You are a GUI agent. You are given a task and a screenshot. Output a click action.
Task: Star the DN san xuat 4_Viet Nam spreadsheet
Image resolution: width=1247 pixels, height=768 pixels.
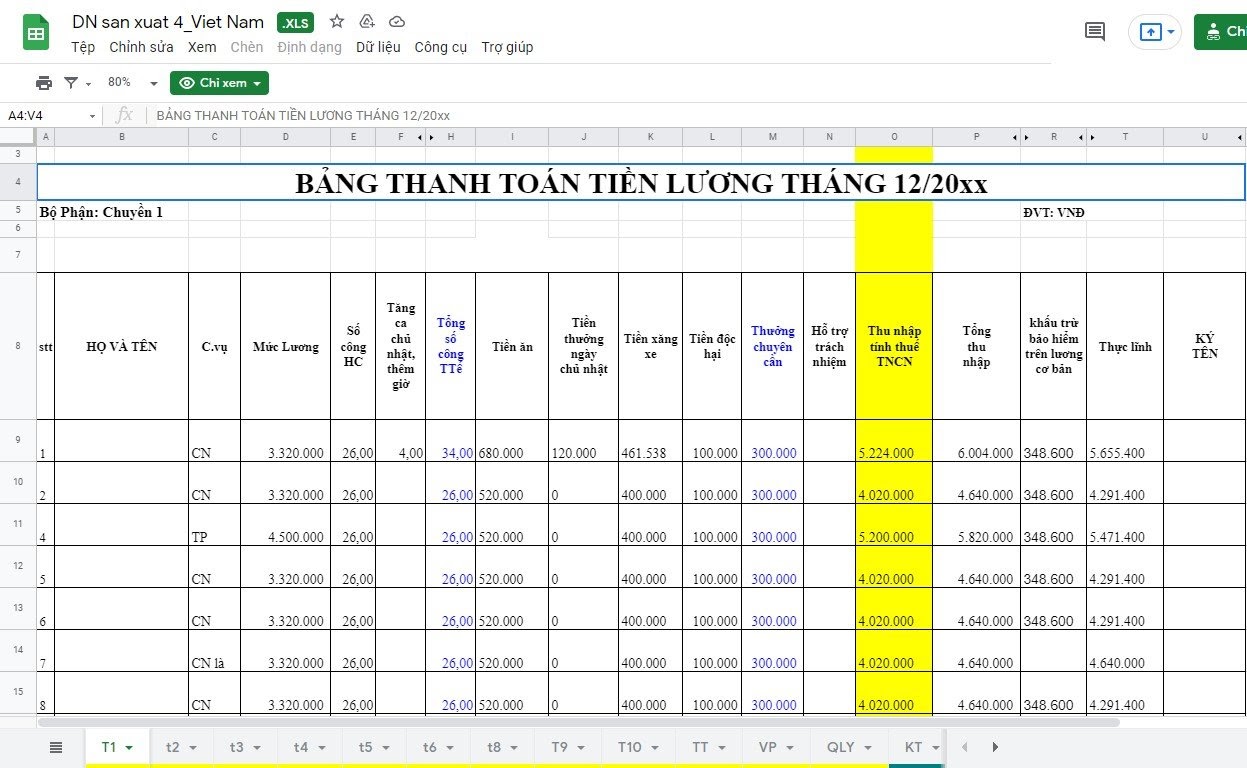[x=336, y=21]
